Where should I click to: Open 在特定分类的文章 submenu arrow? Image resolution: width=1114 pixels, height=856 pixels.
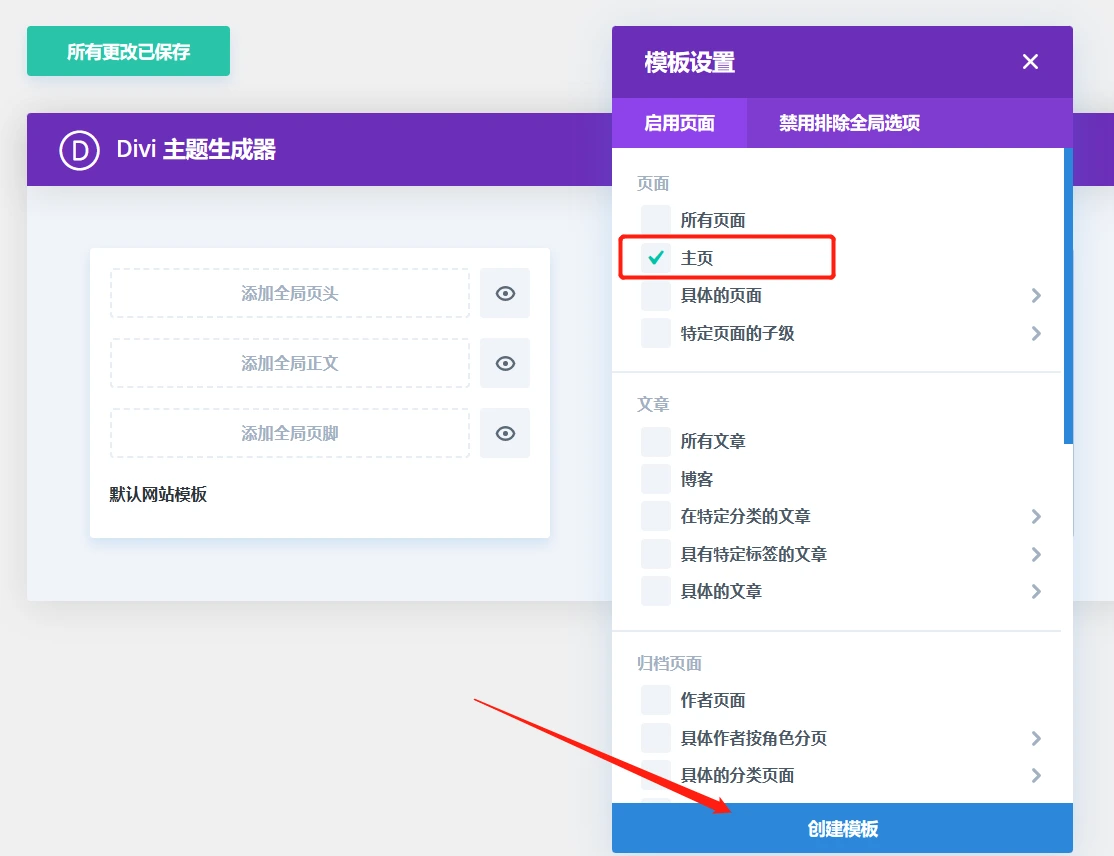[x=1036, y=516]
